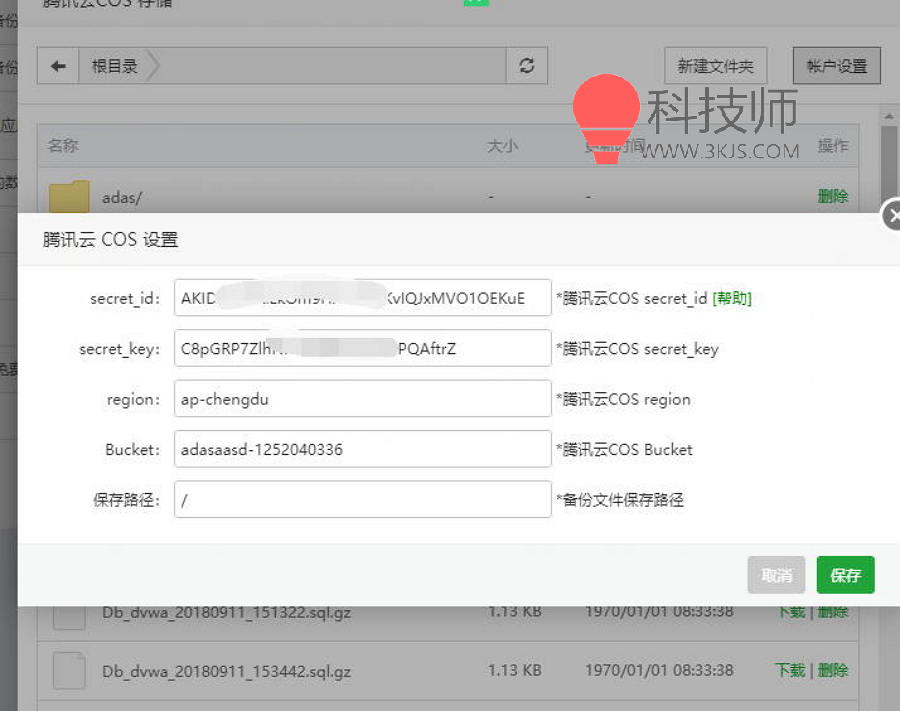Cancel the dialog with 取消
Viewport: 900px width, 711px height.
(x=777, y=575)
